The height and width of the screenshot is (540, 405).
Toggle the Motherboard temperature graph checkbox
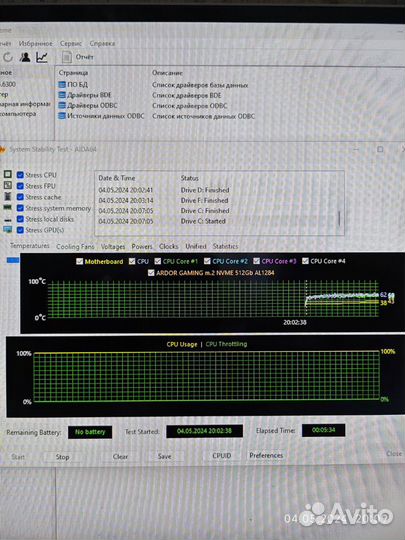pos(80,261)
